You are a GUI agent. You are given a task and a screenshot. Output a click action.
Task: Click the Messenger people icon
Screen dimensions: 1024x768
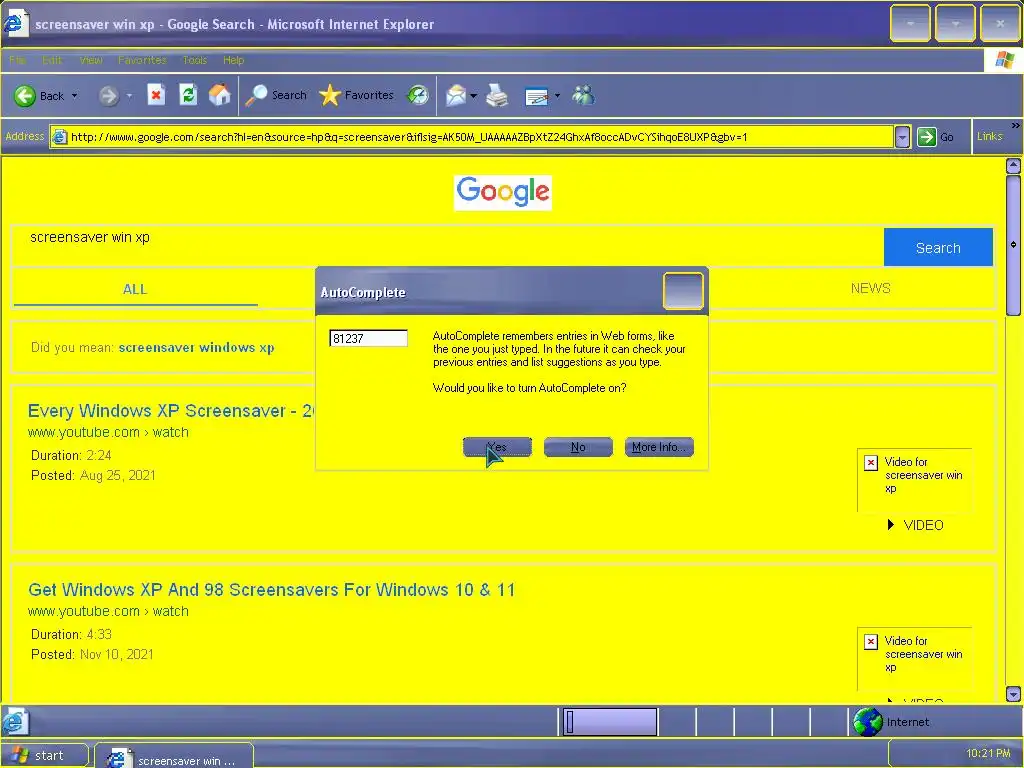tap(583, 95)
